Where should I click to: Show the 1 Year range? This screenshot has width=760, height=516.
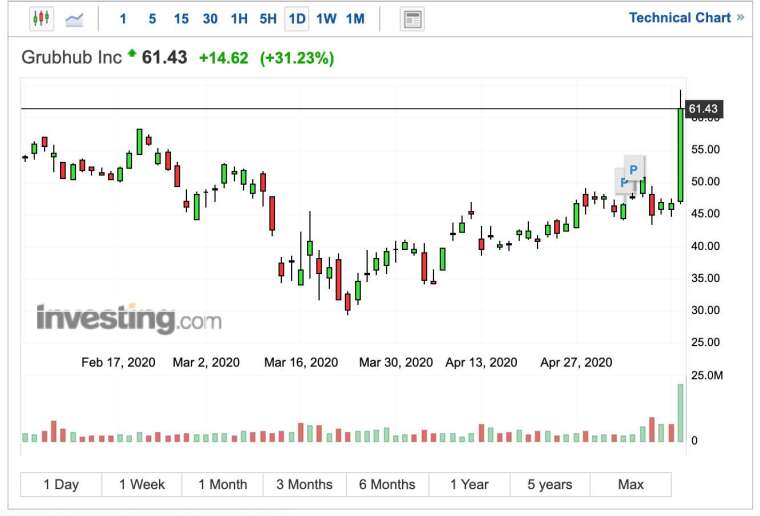coord(469,485)
